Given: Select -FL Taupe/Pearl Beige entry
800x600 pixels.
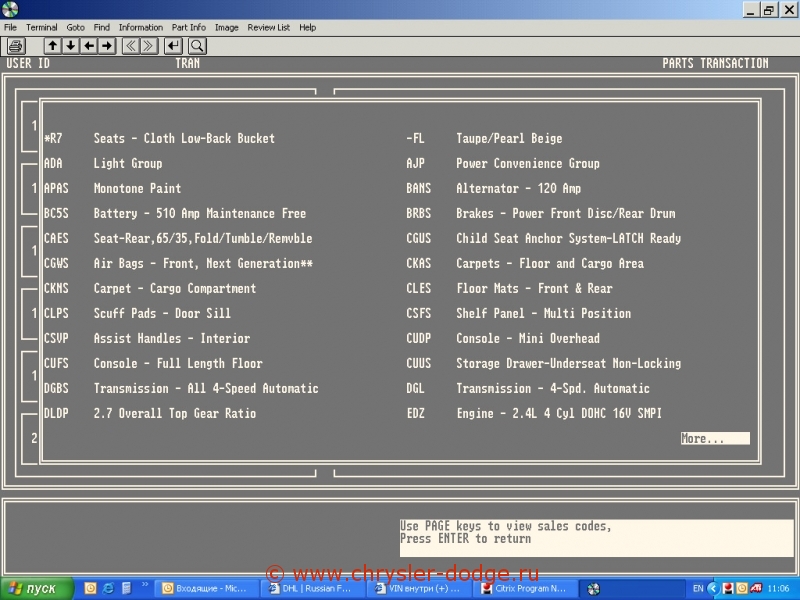Looking at the screenshot, I should point(484,138).
